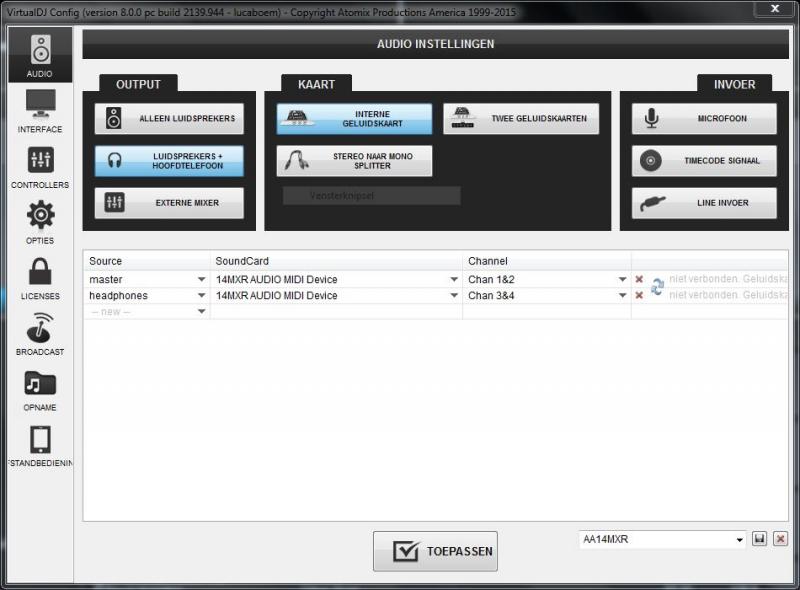Select Luidsprekers + Hoofdtelefoon output option
Viewport: 800px width, 590px height.
[169, 161]
